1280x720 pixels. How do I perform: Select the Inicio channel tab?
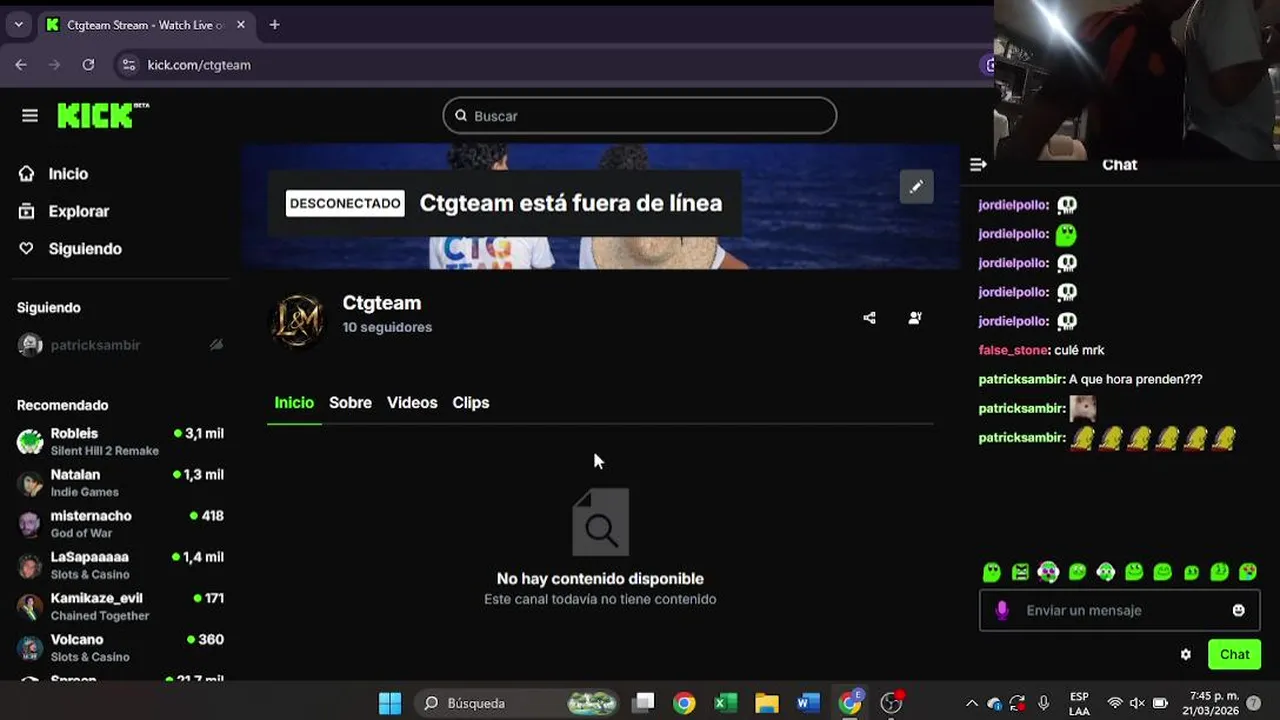pyautogui.click(x=294, y=403)
